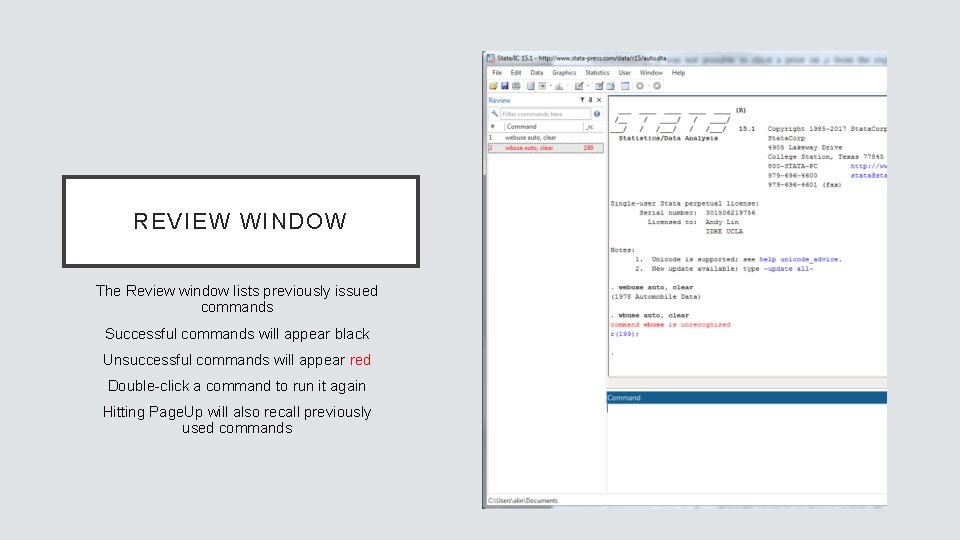960x540 pixels.
Task: Expand the Graph toolbar dropdown arrow
Action: [568, 86]
